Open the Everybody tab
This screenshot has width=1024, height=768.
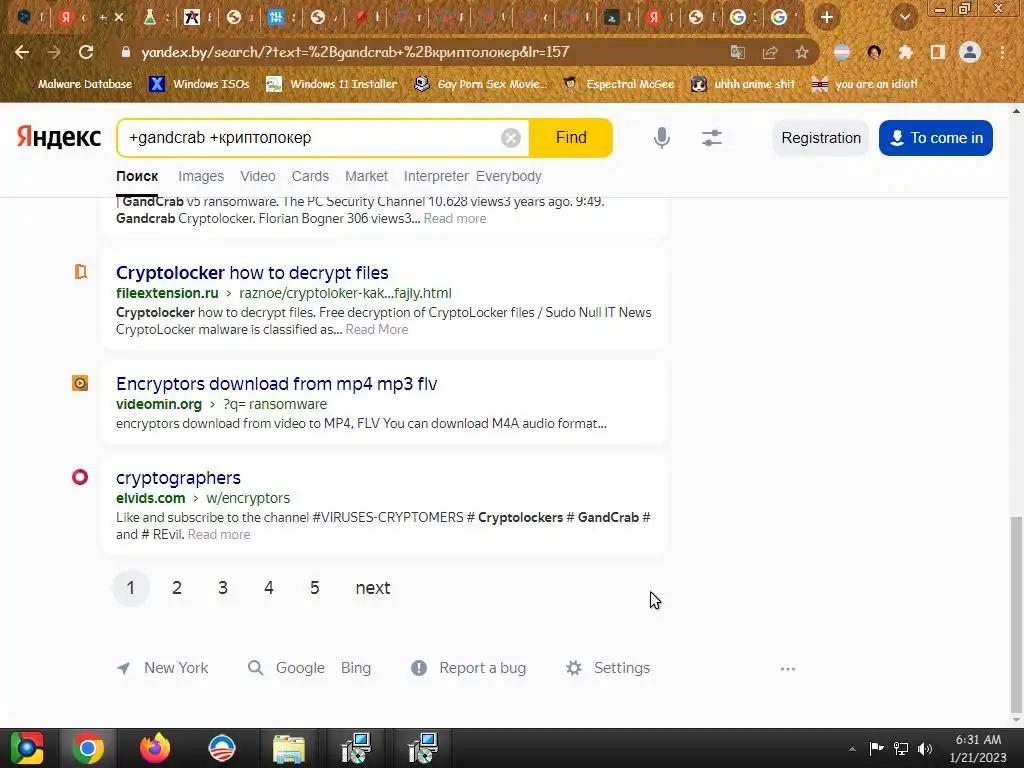509,176
